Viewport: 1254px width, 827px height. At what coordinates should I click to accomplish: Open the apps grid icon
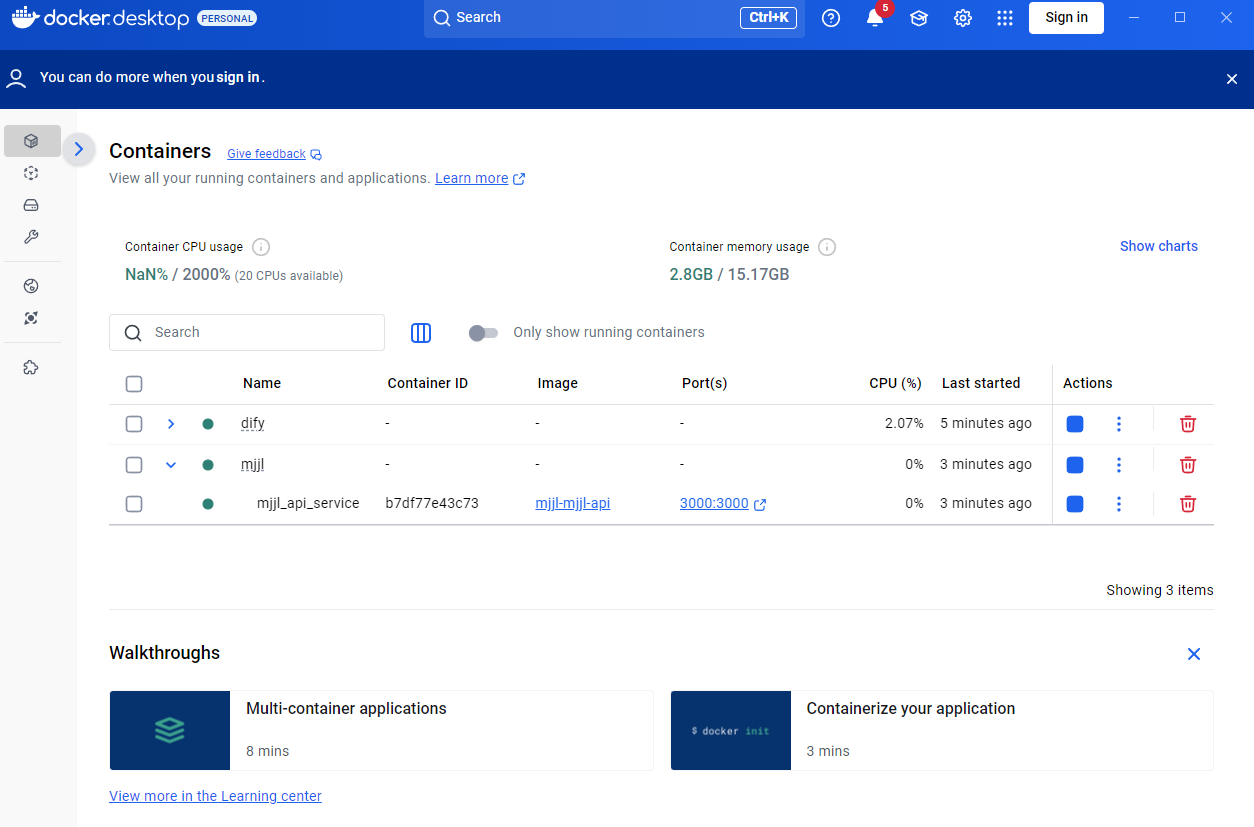pos(1006,18)
